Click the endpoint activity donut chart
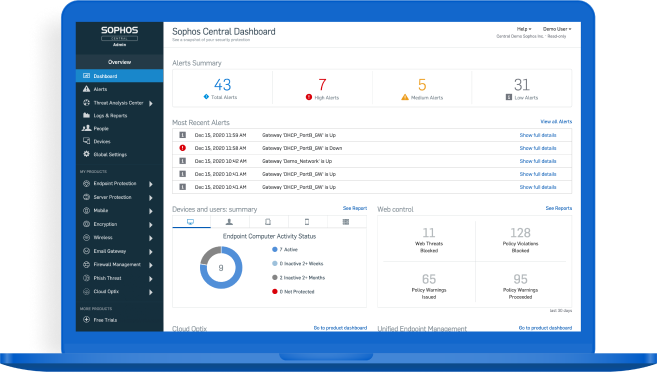 [x=221, y=267]
